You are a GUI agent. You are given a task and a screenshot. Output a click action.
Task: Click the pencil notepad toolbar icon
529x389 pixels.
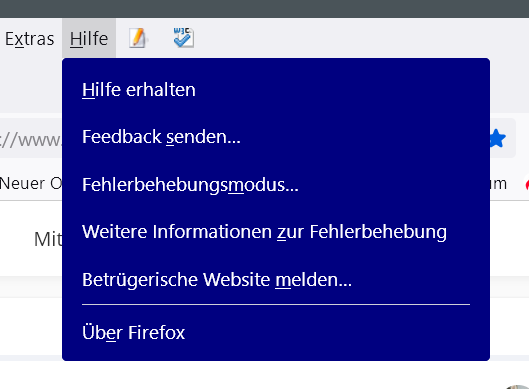click(x=138, y=38)
